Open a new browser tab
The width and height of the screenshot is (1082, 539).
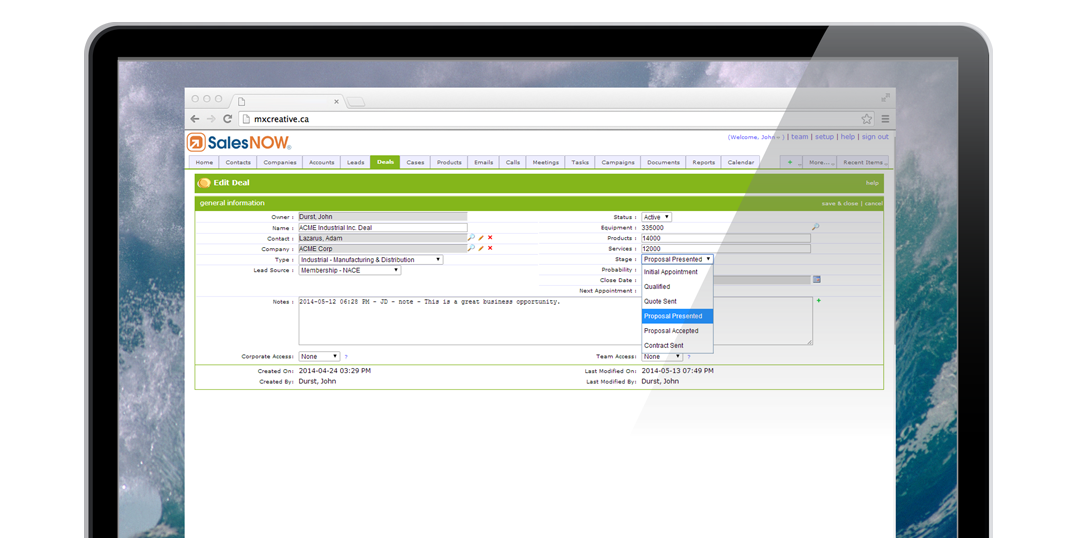pyautogui.click(x=355, y=102)
